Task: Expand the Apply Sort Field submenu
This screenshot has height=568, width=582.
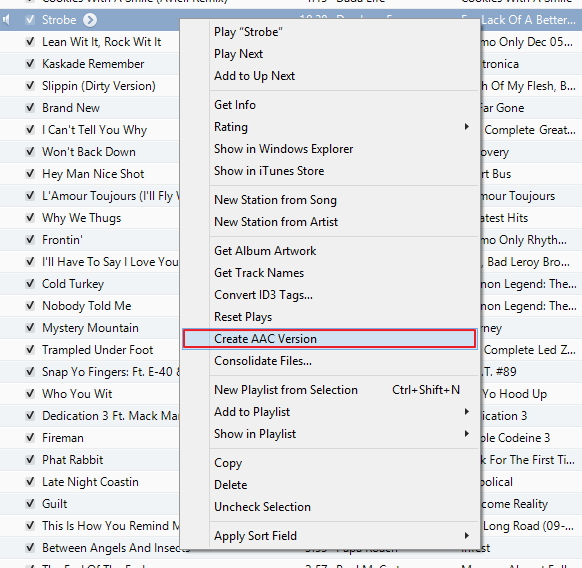Action: click(x=467, y=535)
